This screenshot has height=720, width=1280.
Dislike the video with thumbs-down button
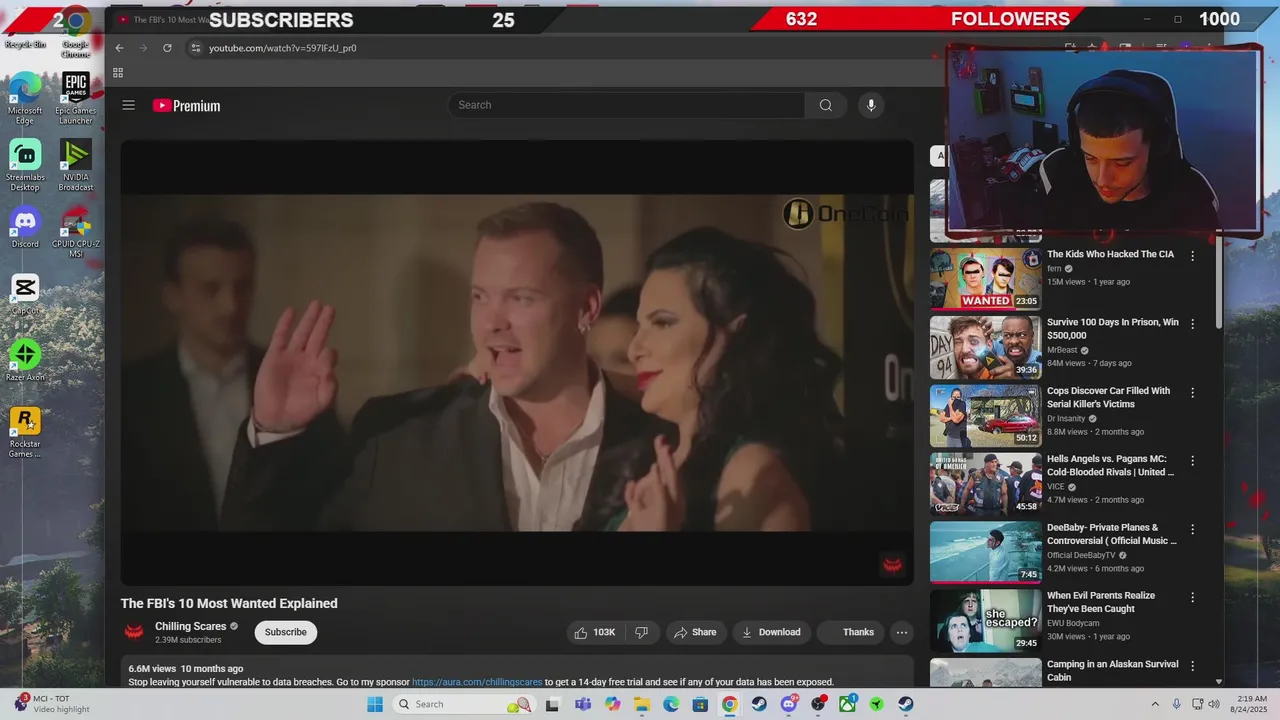click(642, 632)
